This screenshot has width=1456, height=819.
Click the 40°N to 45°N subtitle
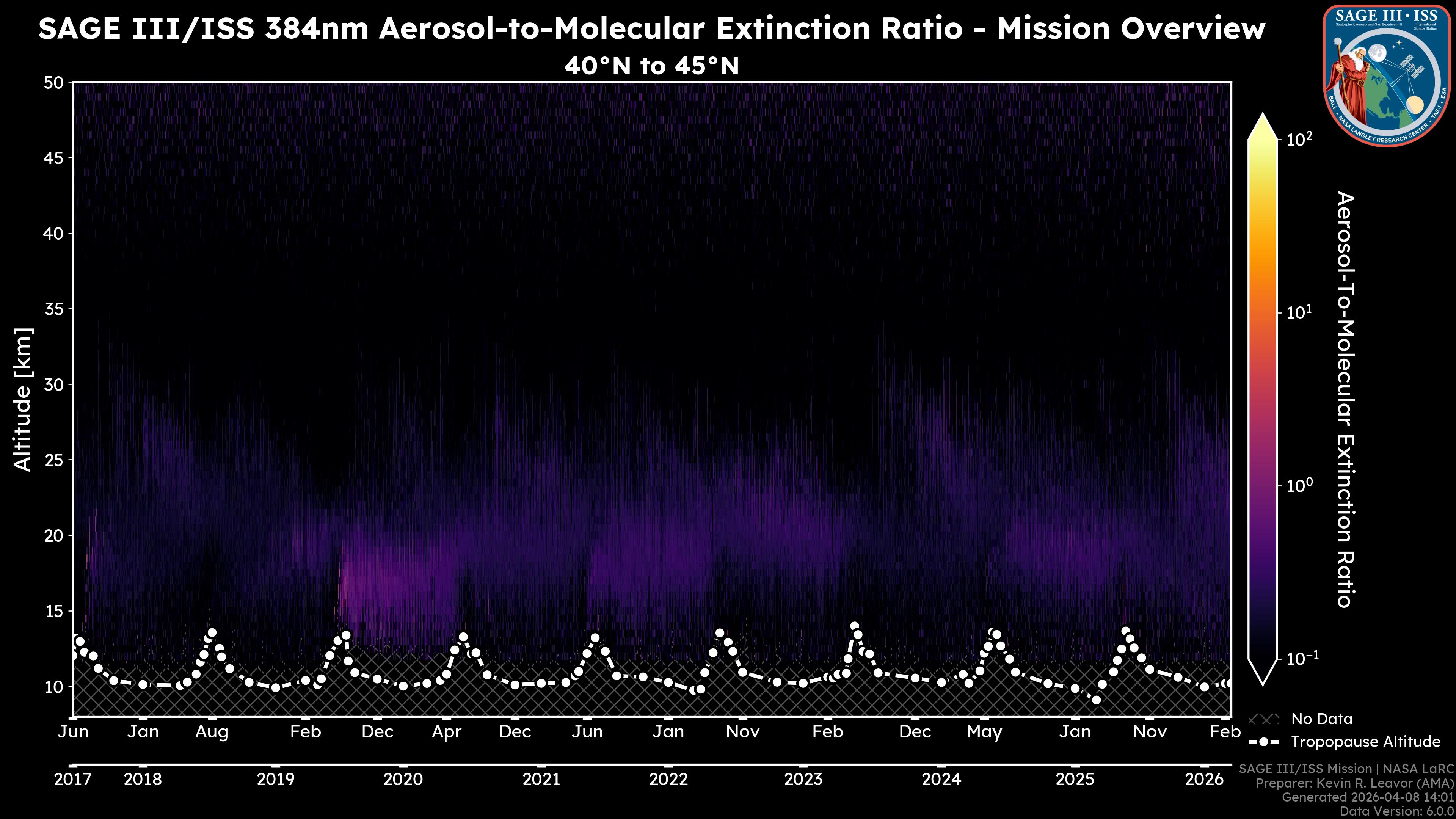(651, 66)
